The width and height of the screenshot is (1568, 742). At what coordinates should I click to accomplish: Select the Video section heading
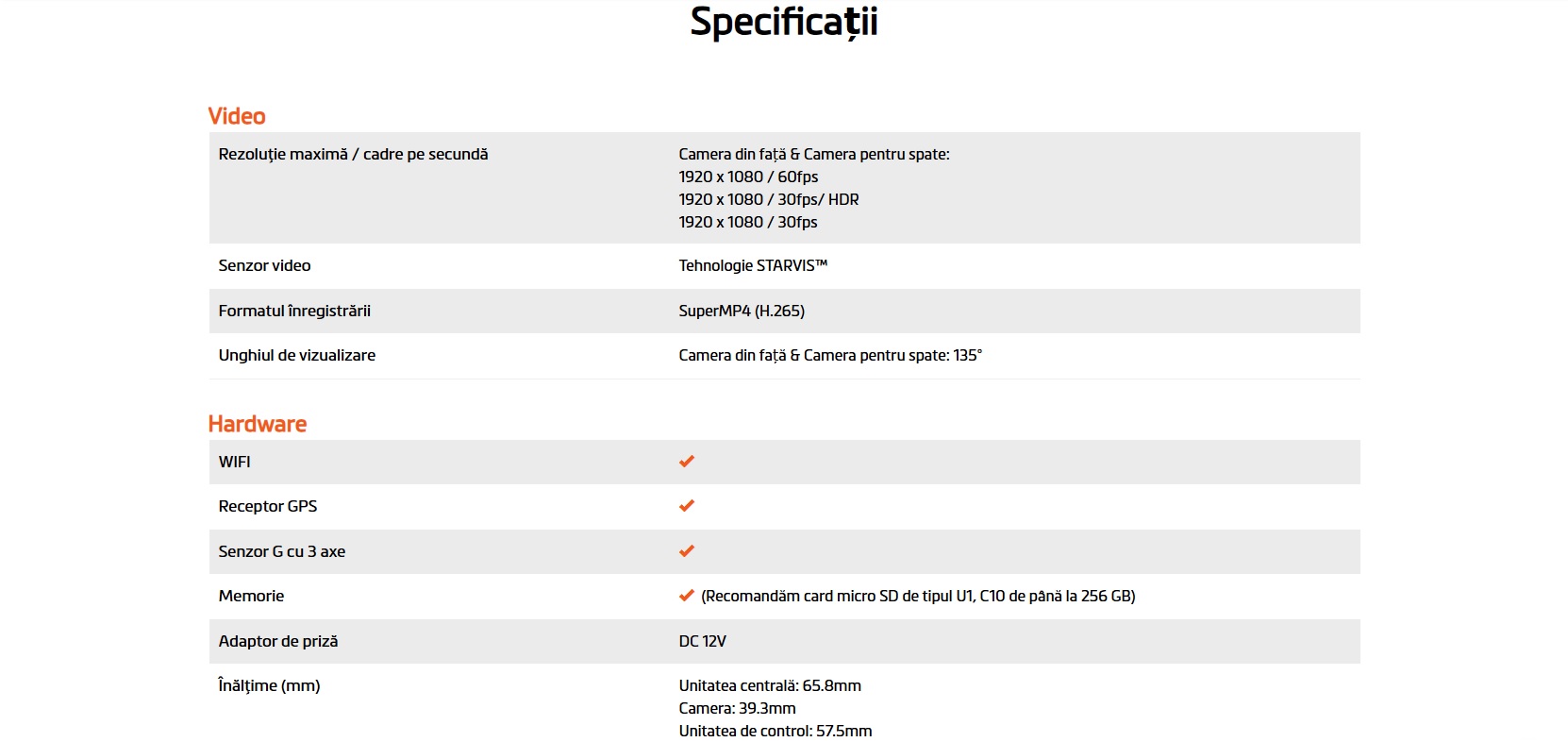point(237,116)
